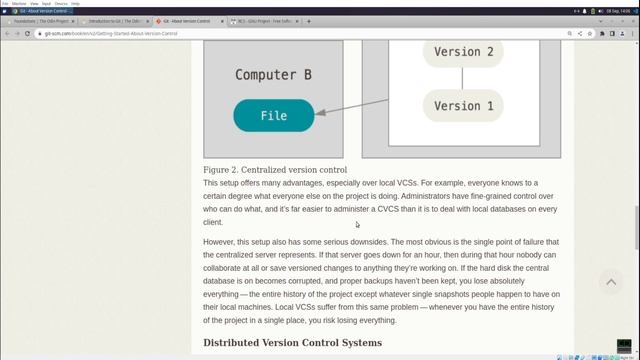Viewport: 640px width, 360px height.
Task: Open the Machine menu
Action: (x=19, y=4)
